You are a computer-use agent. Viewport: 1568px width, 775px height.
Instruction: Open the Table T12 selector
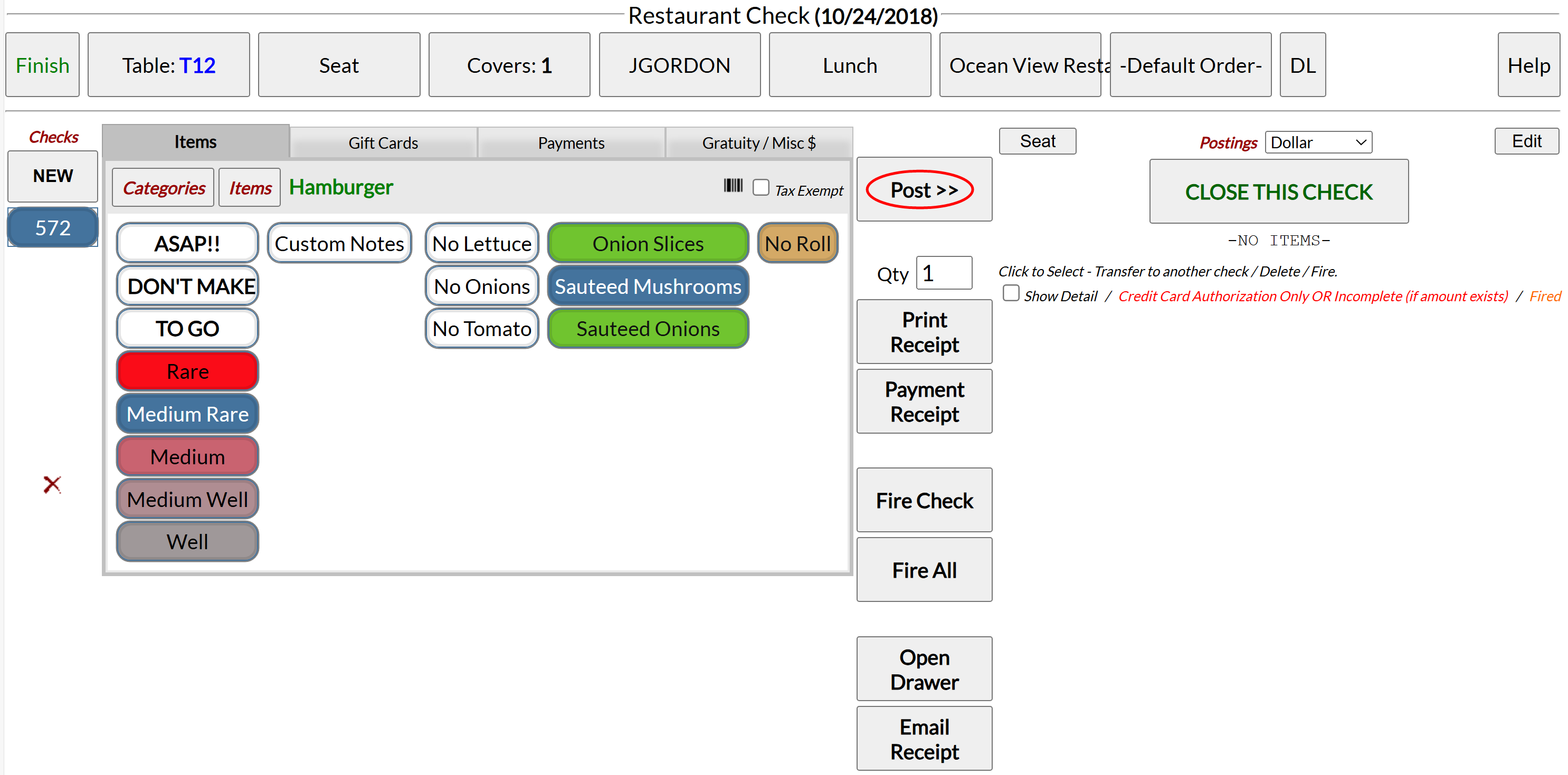[168, 65]
